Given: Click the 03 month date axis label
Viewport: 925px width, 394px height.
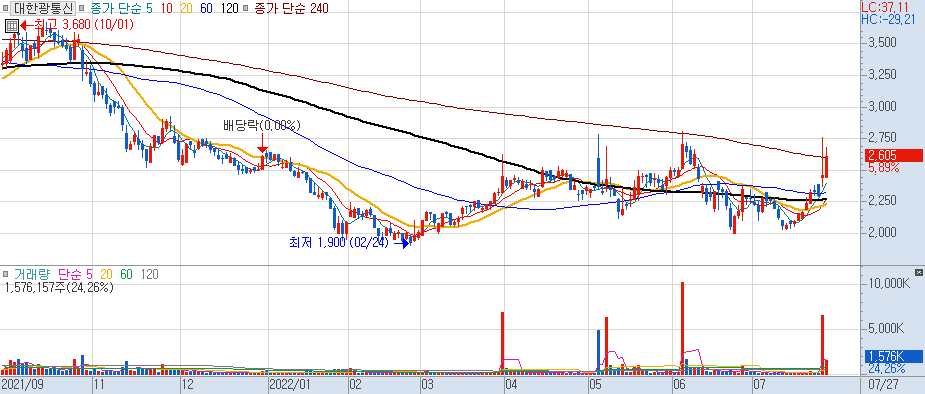Looking at the screenshot, I should click(427, 384).
